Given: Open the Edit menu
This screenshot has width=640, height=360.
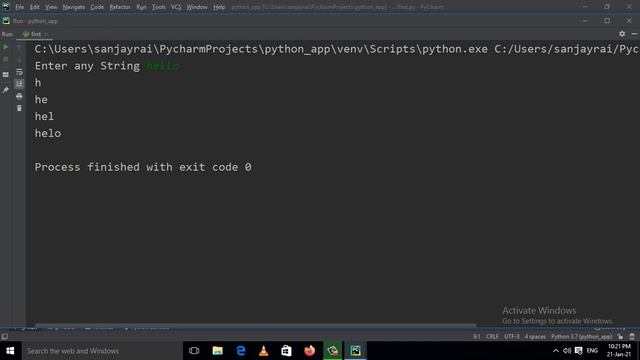Looking at the screenshot, I should click(34, 7).
